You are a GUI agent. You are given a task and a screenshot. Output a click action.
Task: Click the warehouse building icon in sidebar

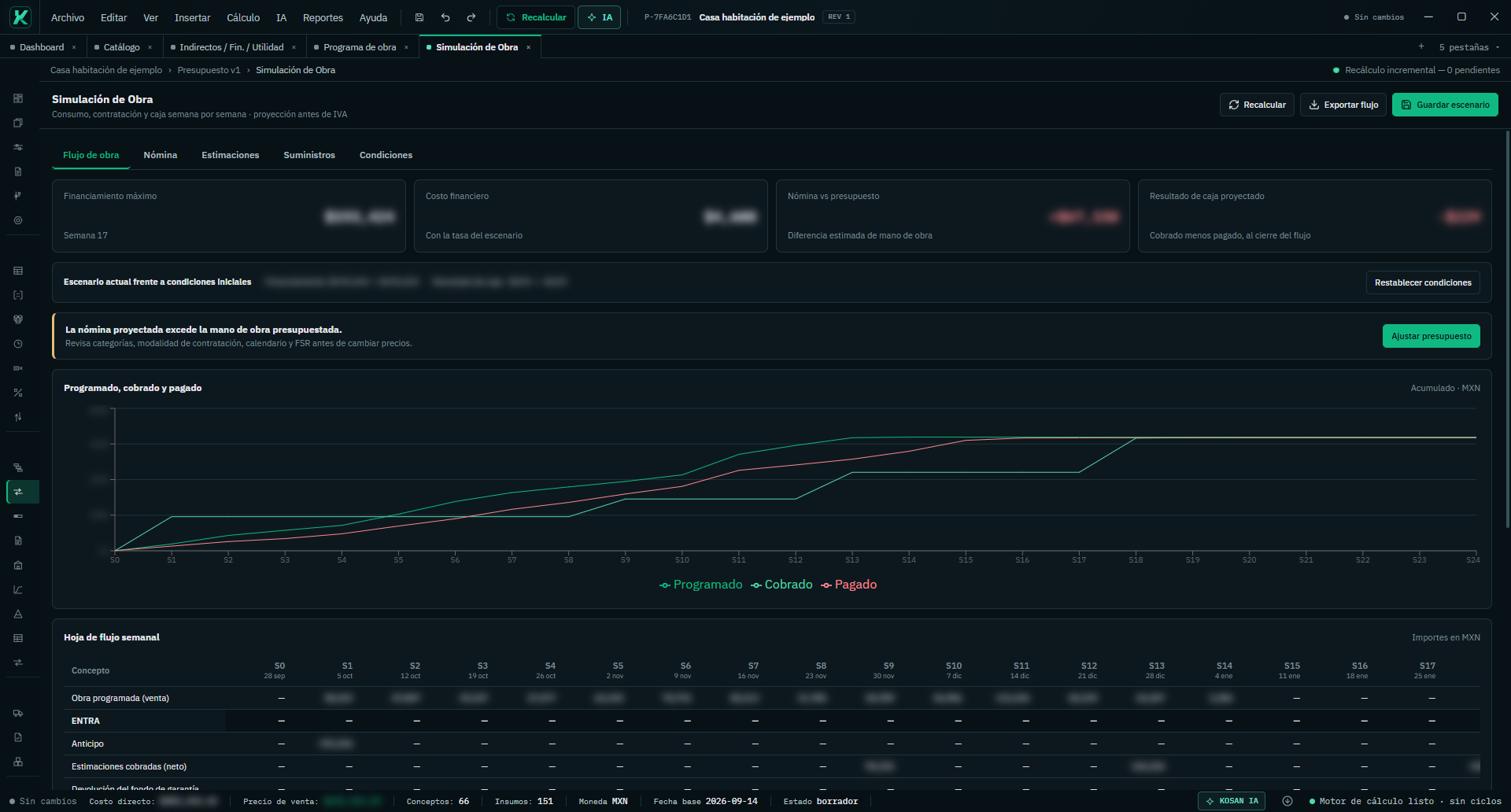pos(18,565)
